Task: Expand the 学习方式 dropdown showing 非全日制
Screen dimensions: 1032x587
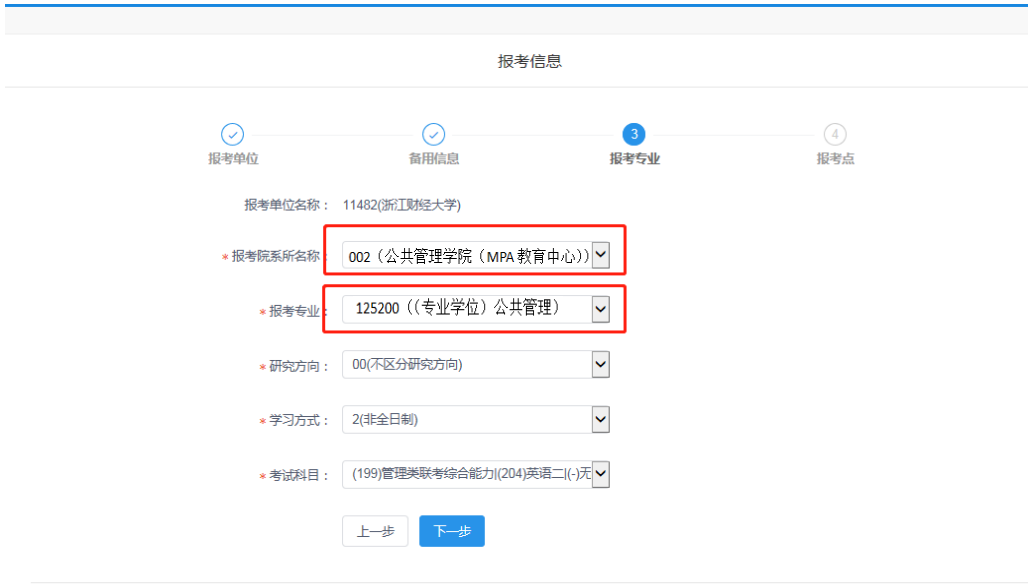Action: click(x=475, y=420)
